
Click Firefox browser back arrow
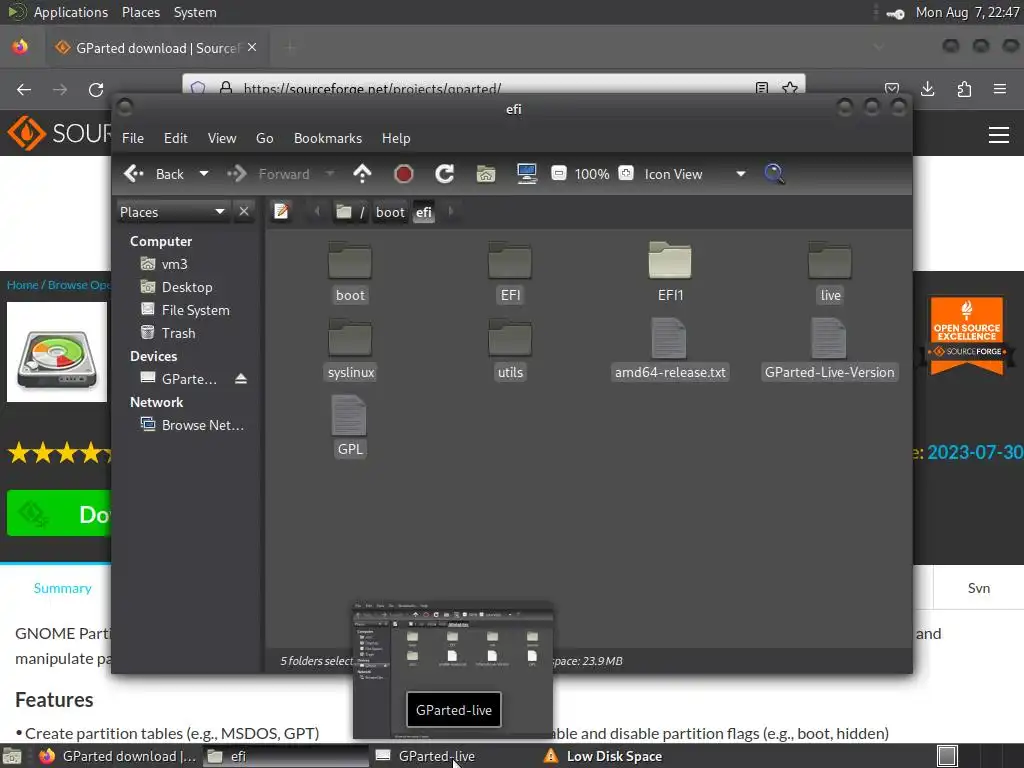[24, 89]
